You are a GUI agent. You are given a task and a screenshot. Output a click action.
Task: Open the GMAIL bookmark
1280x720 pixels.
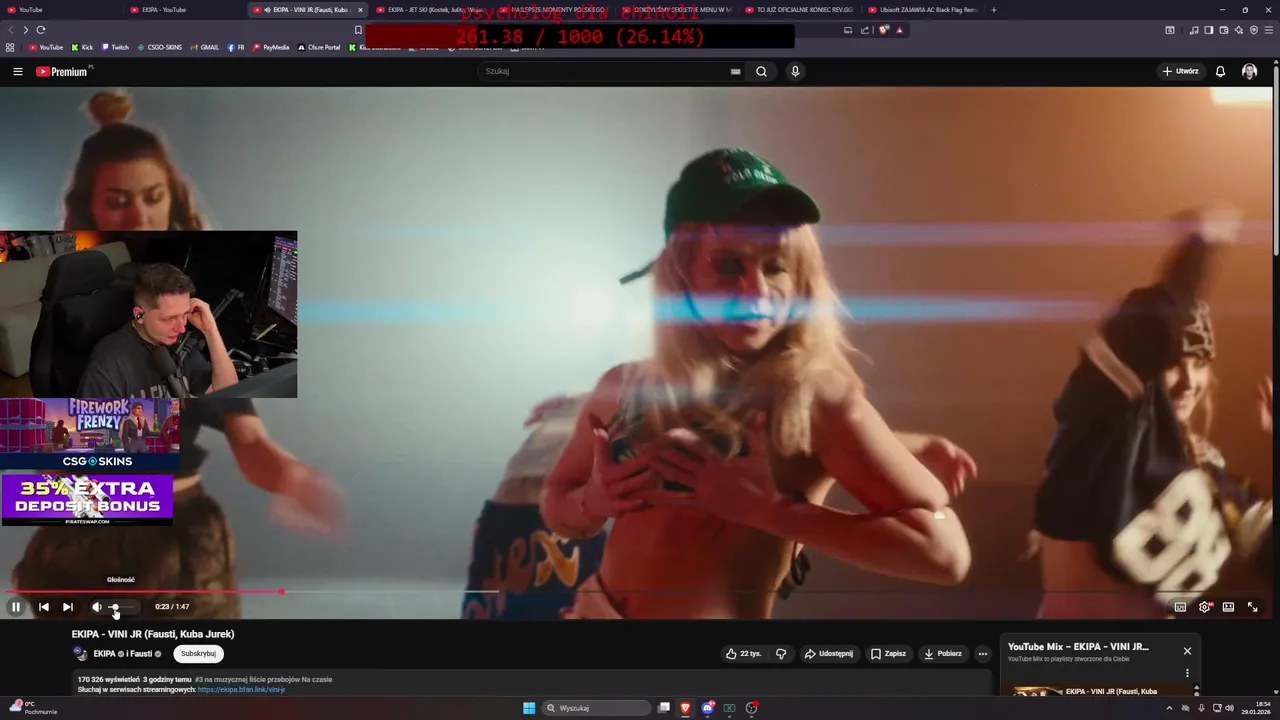point(205,47)
